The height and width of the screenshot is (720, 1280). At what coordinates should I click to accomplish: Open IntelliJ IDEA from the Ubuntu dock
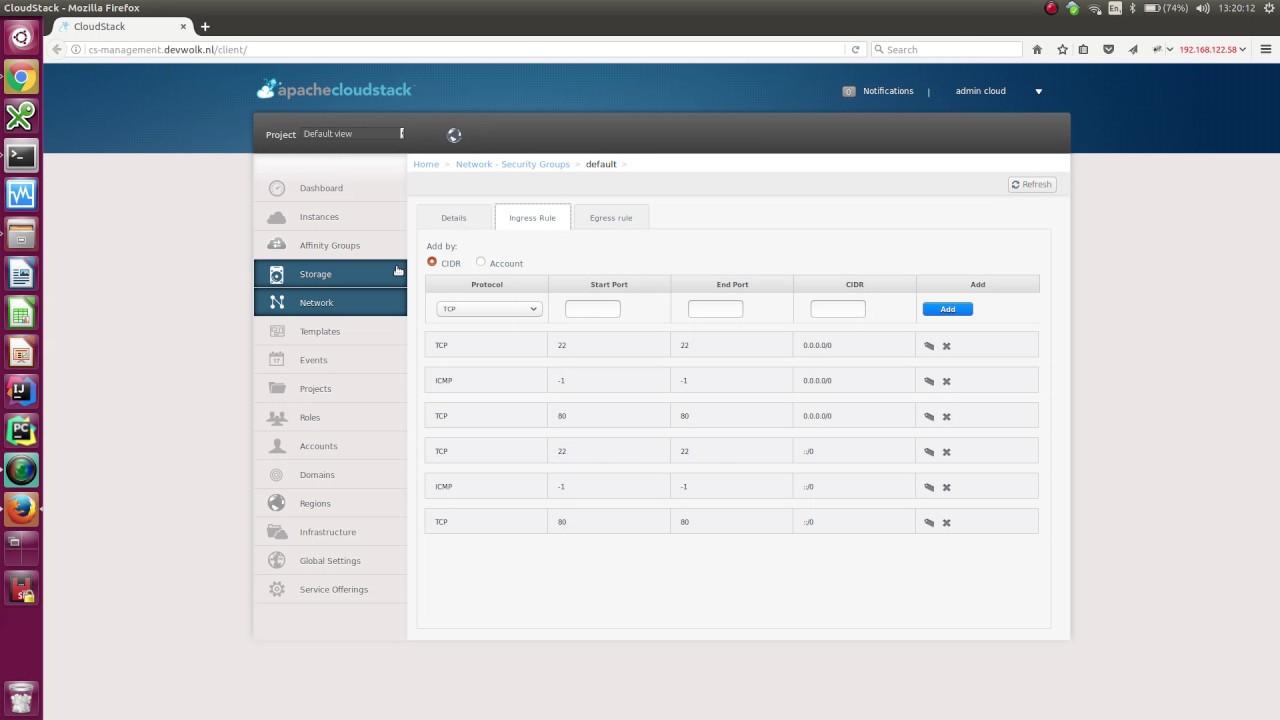coord(21,391)
